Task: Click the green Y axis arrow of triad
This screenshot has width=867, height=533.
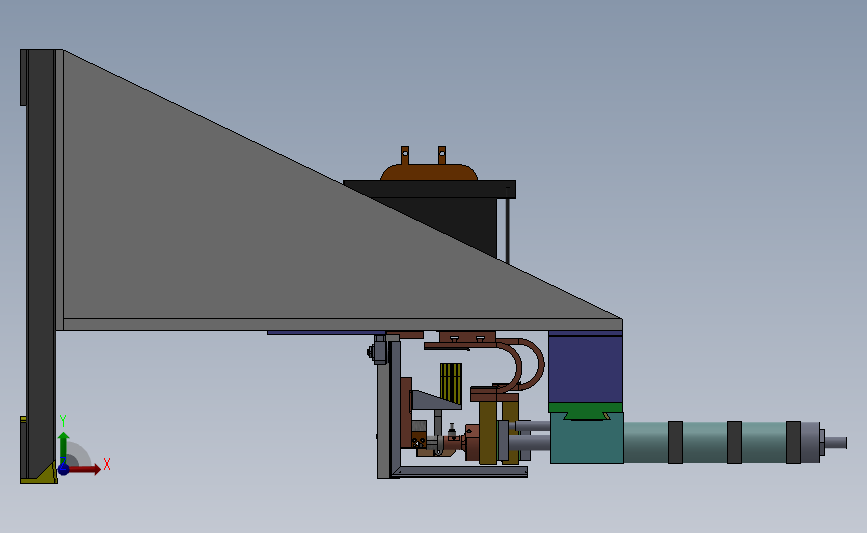Action: 63,448
